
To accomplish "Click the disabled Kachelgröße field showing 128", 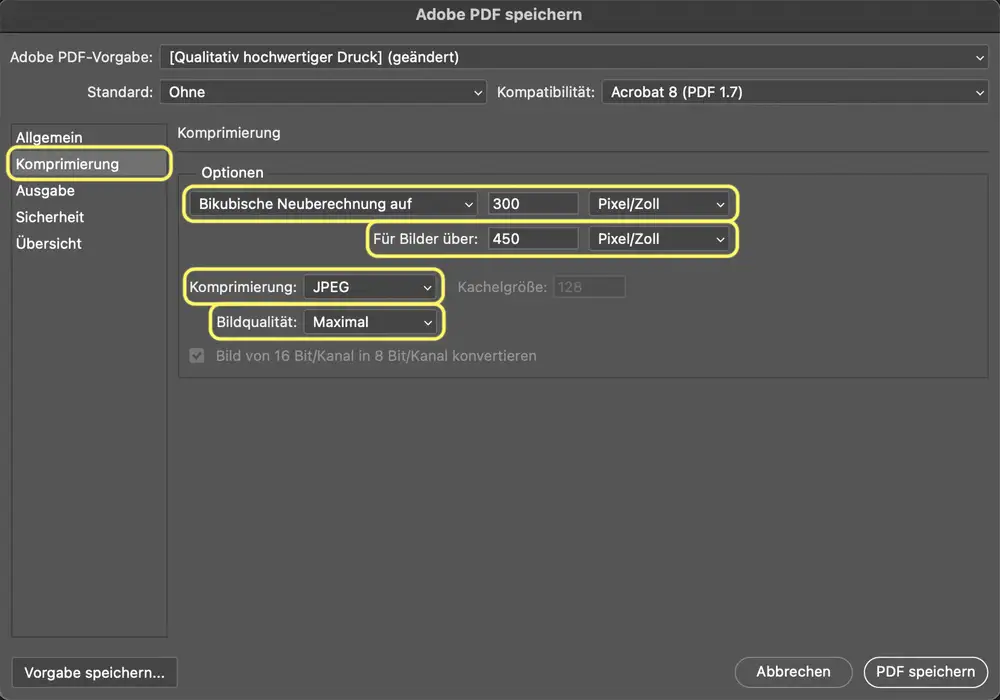I will tap(589, 288).
